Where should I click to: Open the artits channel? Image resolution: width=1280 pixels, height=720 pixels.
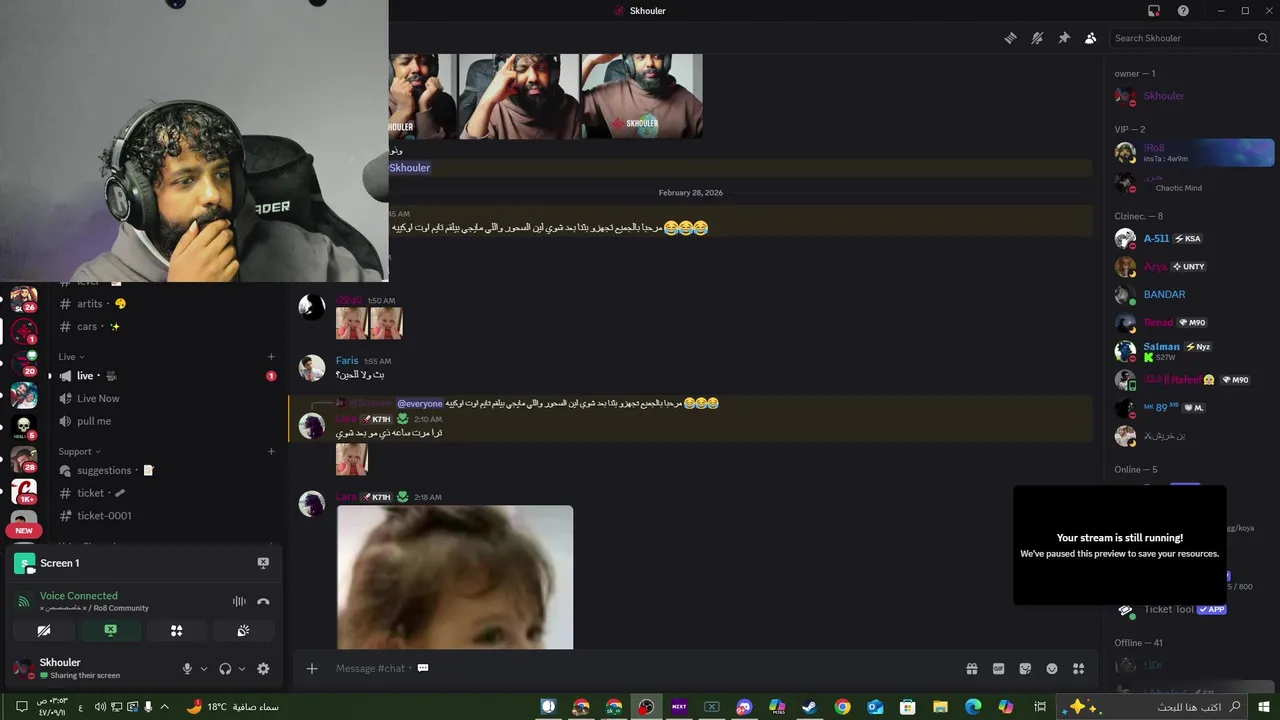point(165,304)
